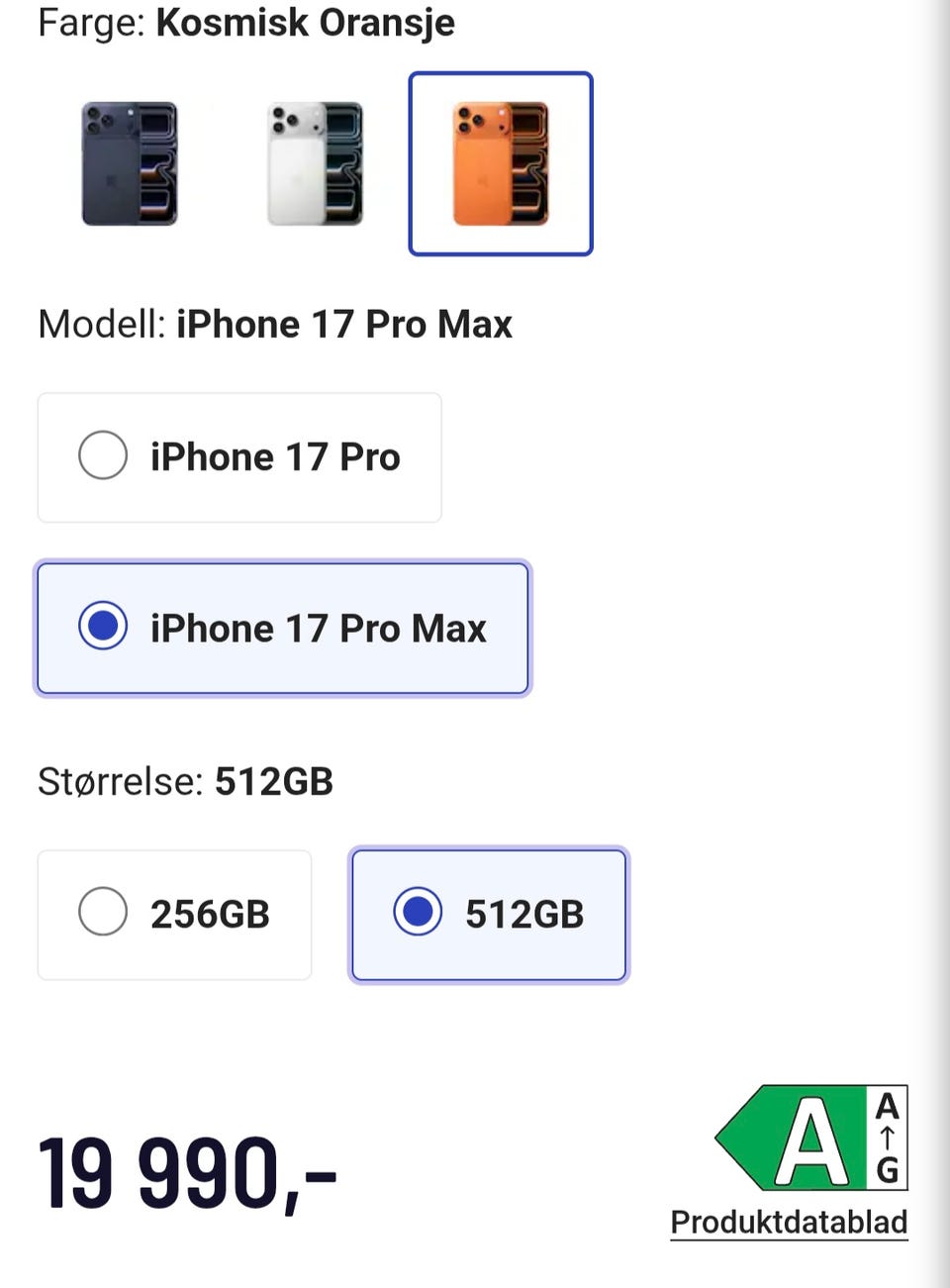This screenshot has height=1288, width=950.
Task: Click the camera lenses on the orange iPhone image
Action: click(469, 121)
